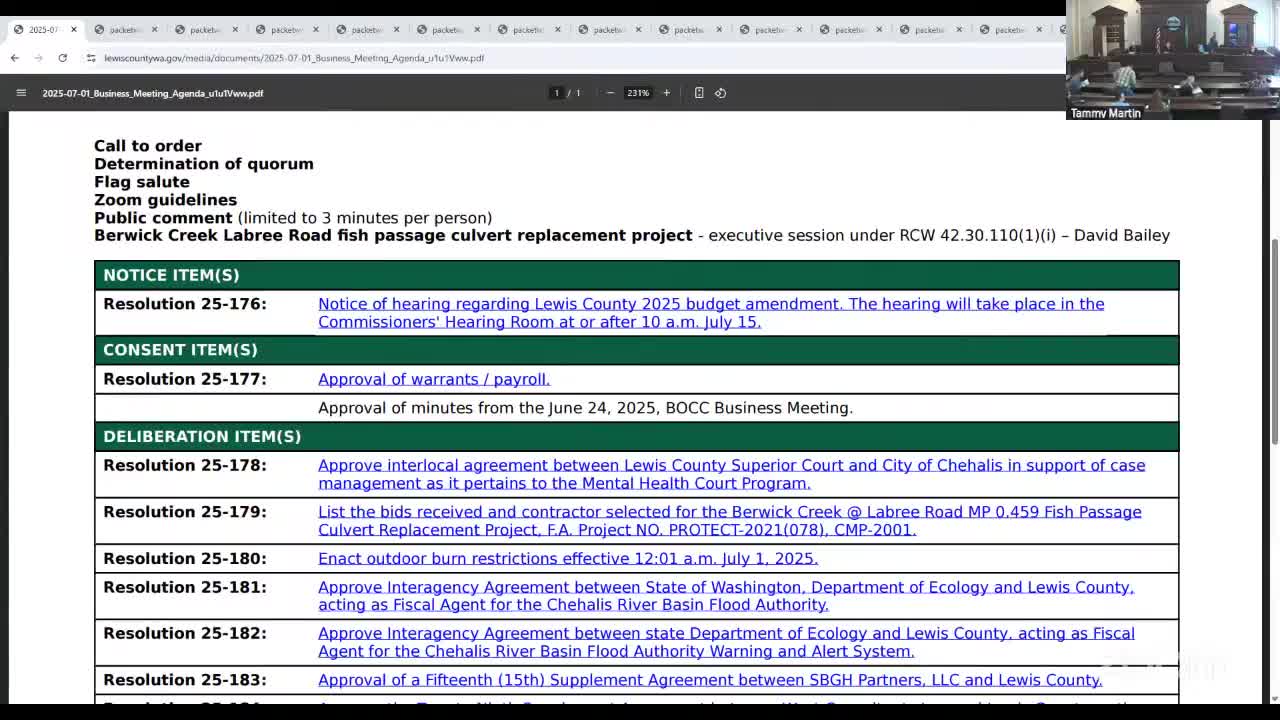Zoom in on the PDF document

pos(666,93)
